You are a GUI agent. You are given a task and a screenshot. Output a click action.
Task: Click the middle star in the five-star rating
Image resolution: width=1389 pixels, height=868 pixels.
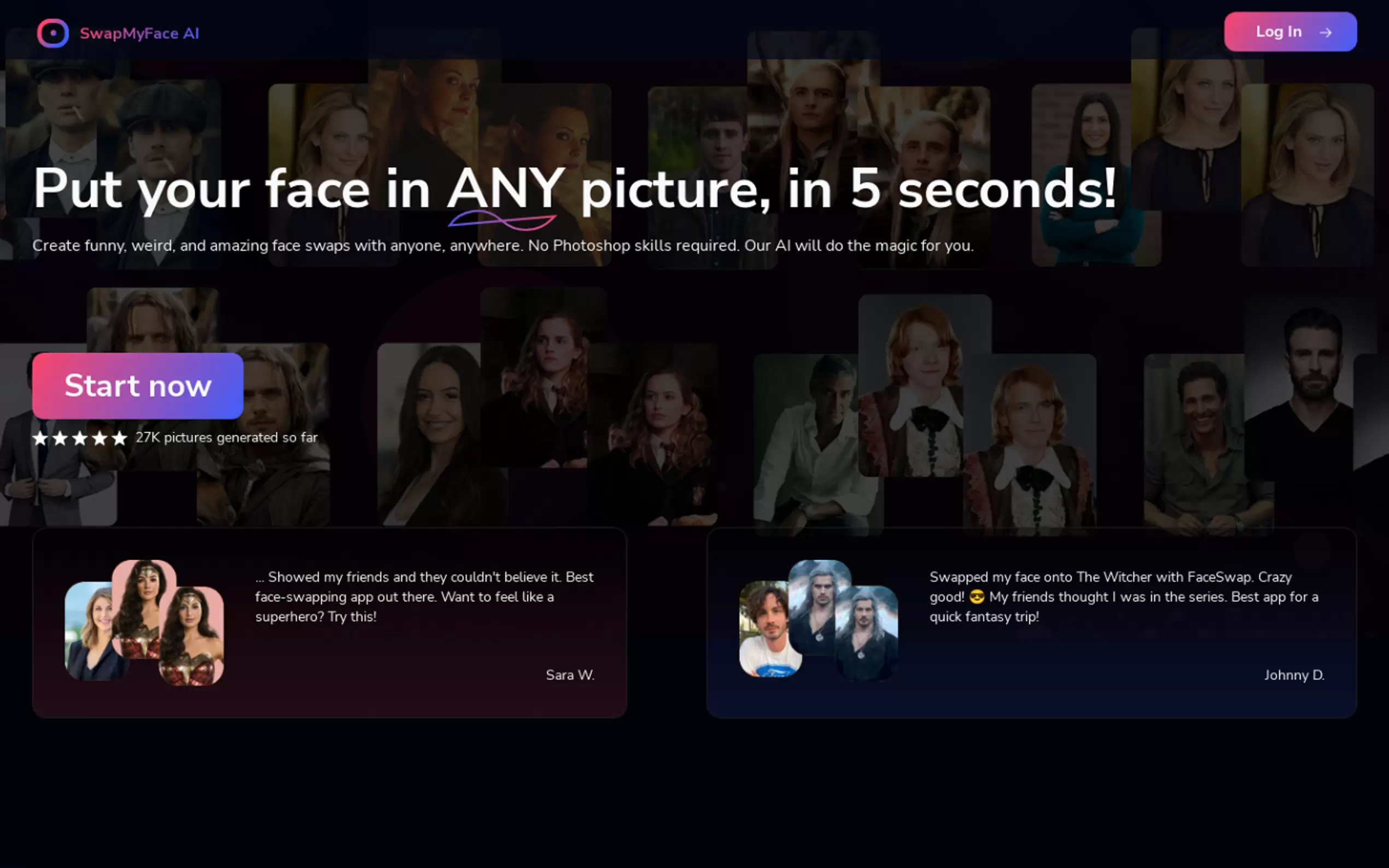coord(80,438)
